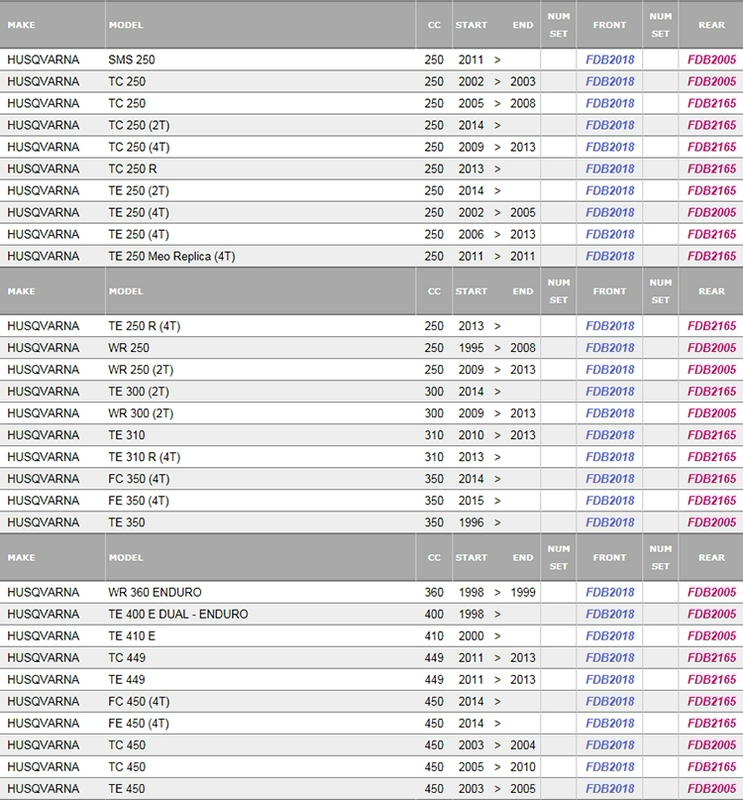
Task: Open rear FDB2005 link for TE 350
Action: (x=712, y=523)
